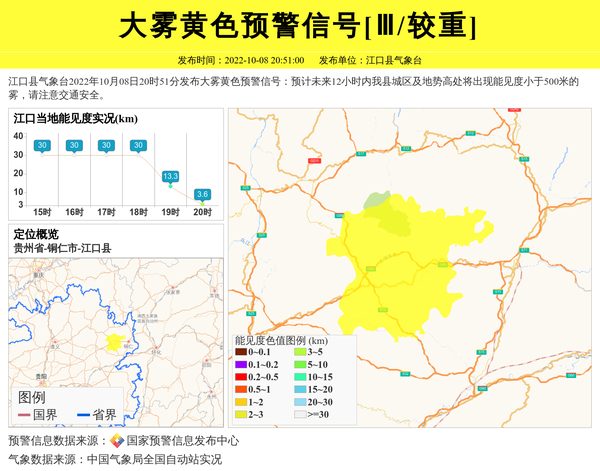600x471 pixels.
Task: Click the 江口当地能见度实况 chart title
Action: tap(75, 119)
